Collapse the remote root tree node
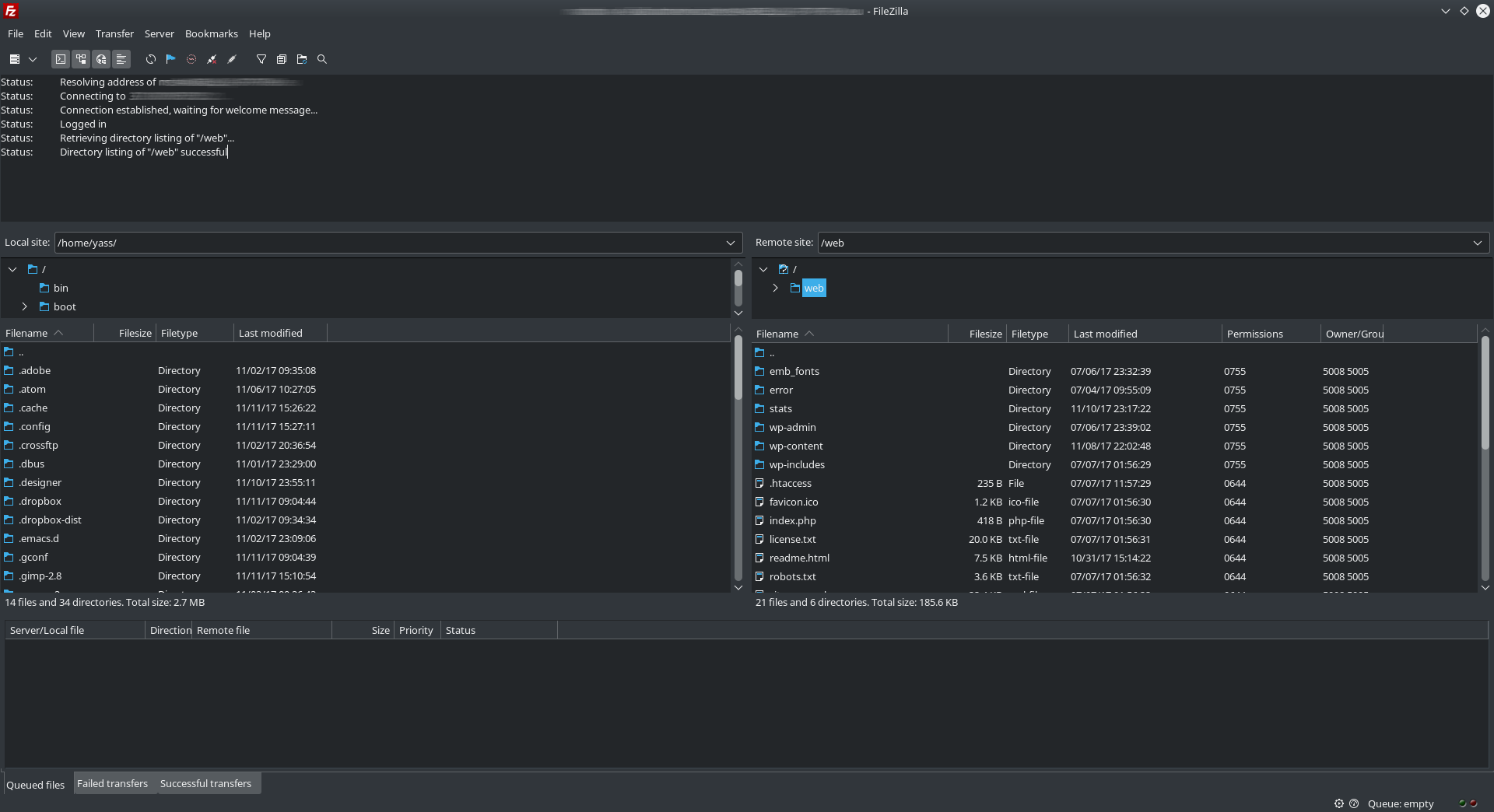The width and height of the screenshot is (1494, 812). click(763, 269)
